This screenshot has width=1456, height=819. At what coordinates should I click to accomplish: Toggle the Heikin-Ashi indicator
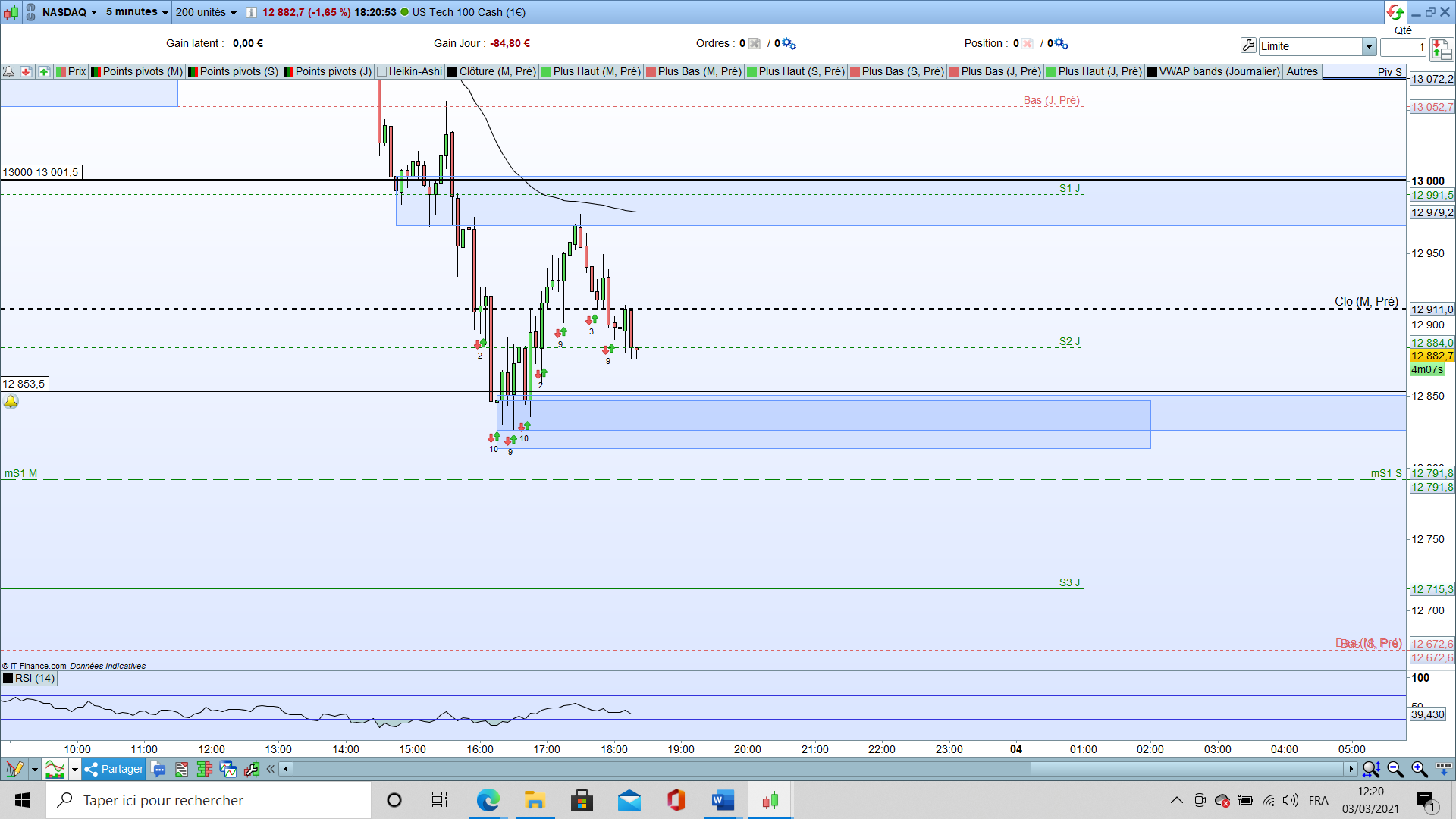point(409,71)
